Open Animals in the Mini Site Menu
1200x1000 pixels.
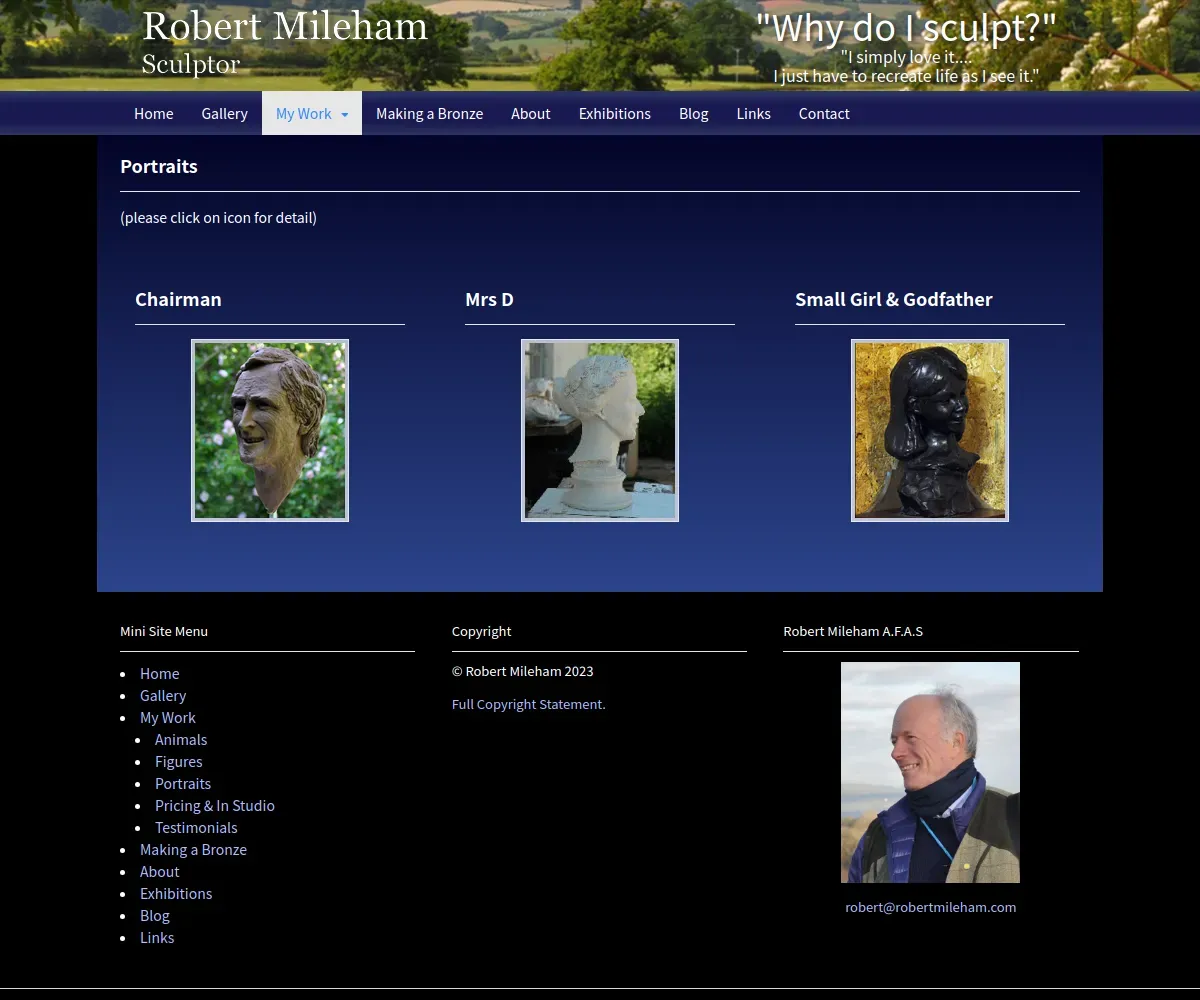pos(181,739)
